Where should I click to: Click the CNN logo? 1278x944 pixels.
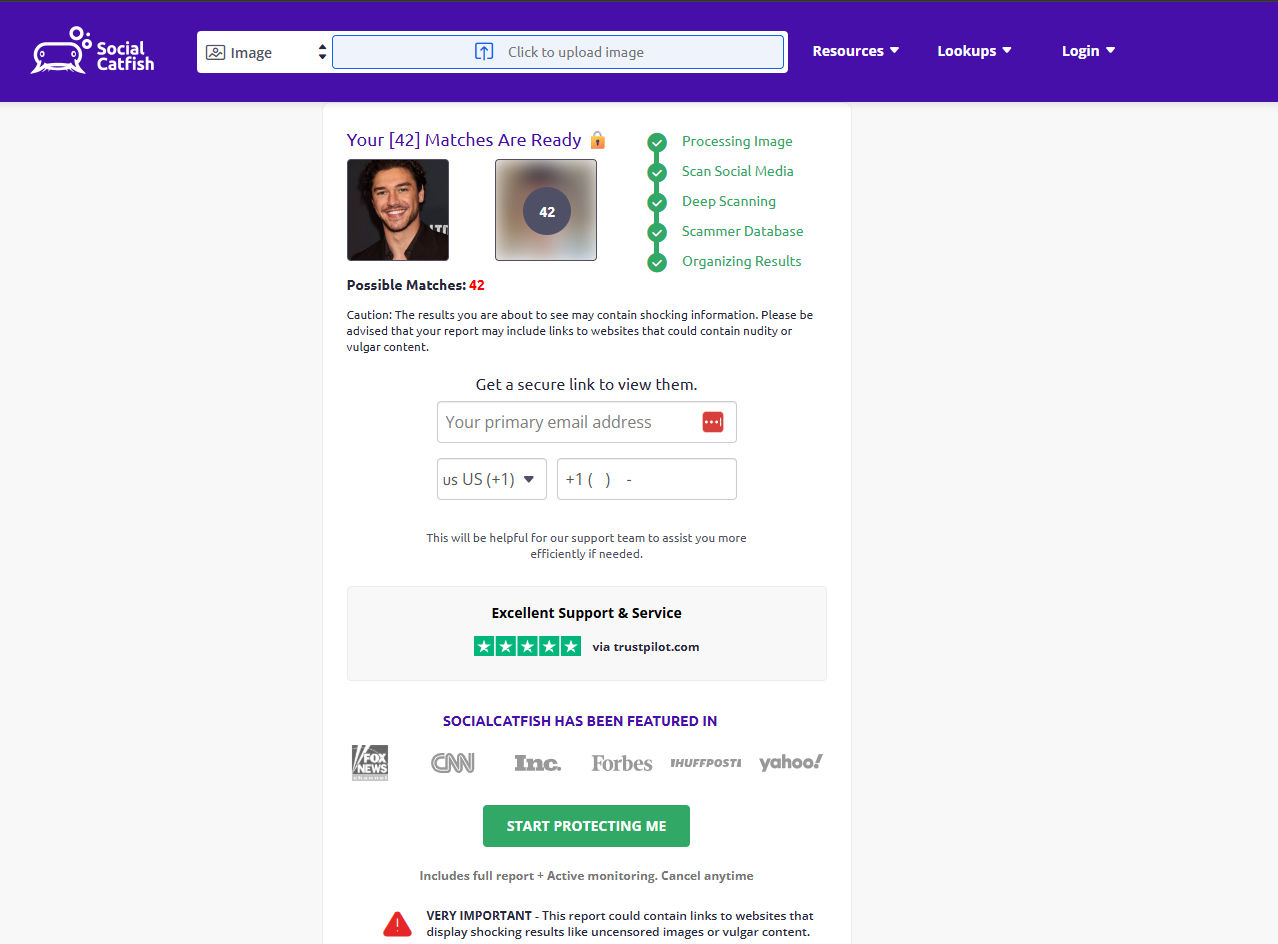pos(453,763)
